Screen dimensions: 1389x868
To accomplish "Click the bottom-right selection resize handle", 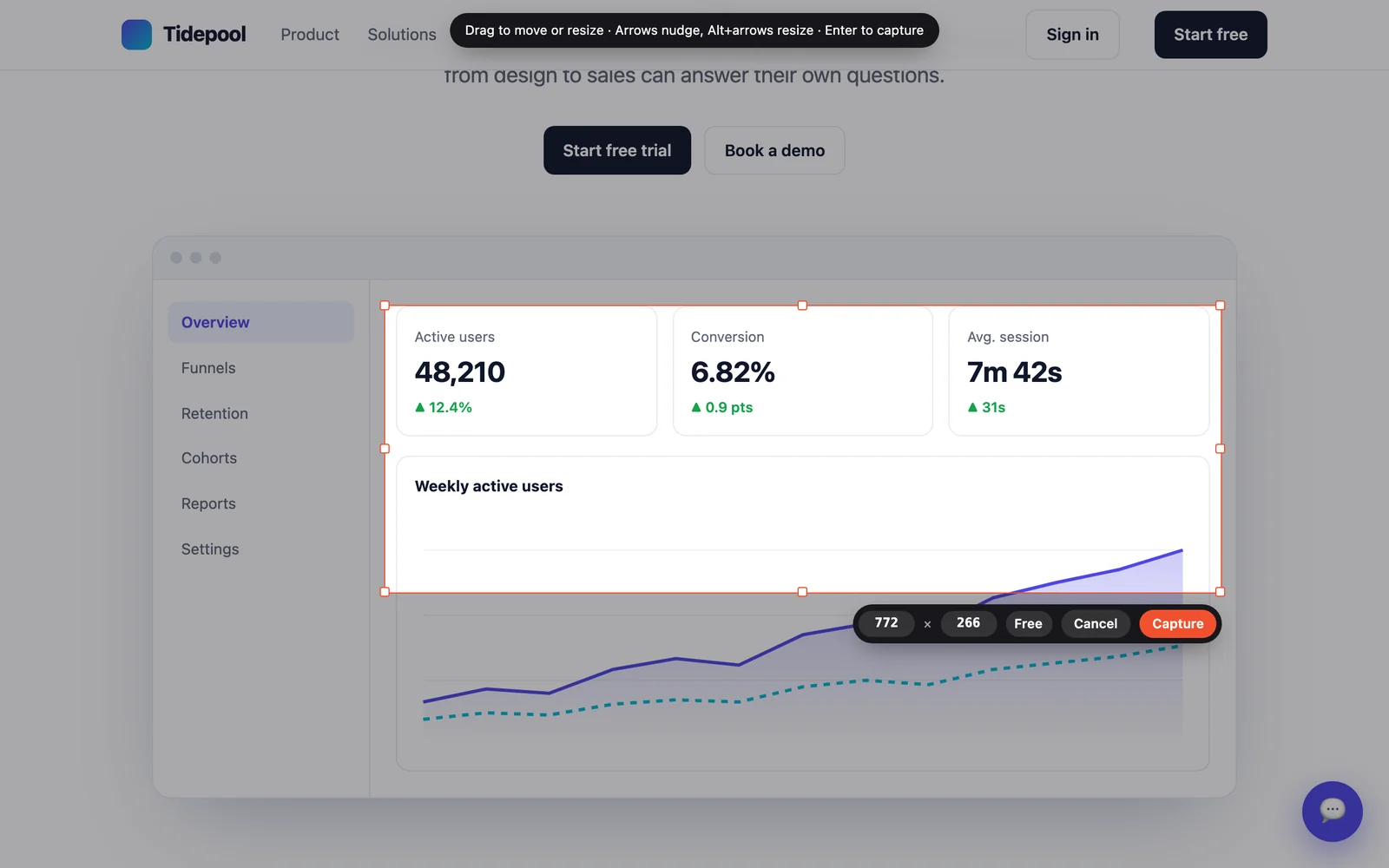I will click(1220, 592).
